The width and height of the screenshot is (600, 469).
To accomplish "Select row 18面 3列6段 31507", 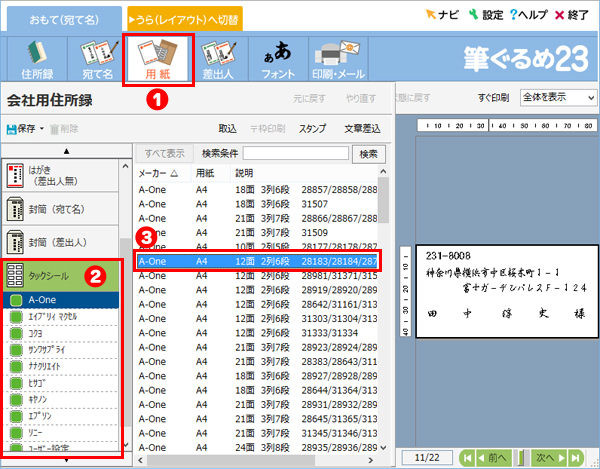I will (x=256, y=204).
